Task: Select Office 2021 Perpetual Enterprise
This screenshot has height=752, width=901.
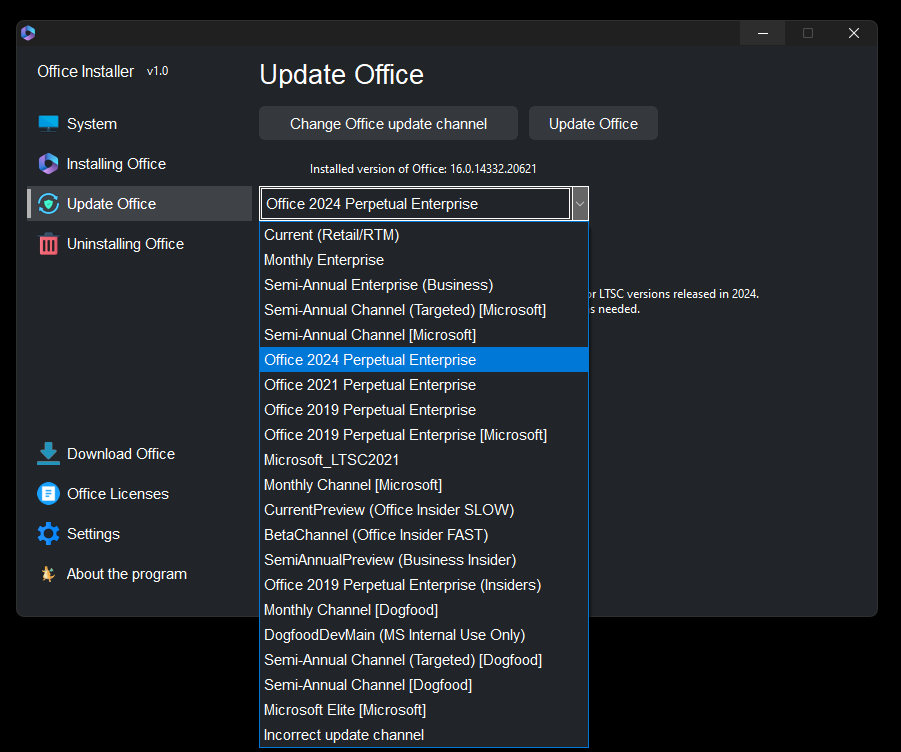Action: (x=424, y=385)
